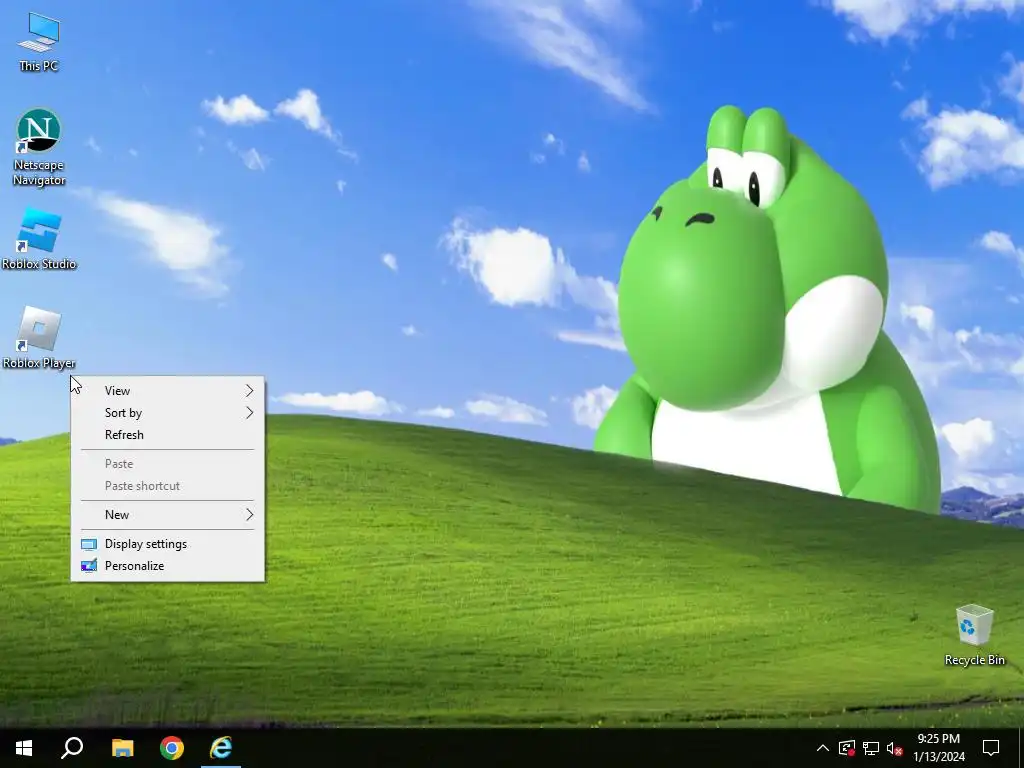
Task: Select the Recycle Bin icon
Action: click(974, 635)
